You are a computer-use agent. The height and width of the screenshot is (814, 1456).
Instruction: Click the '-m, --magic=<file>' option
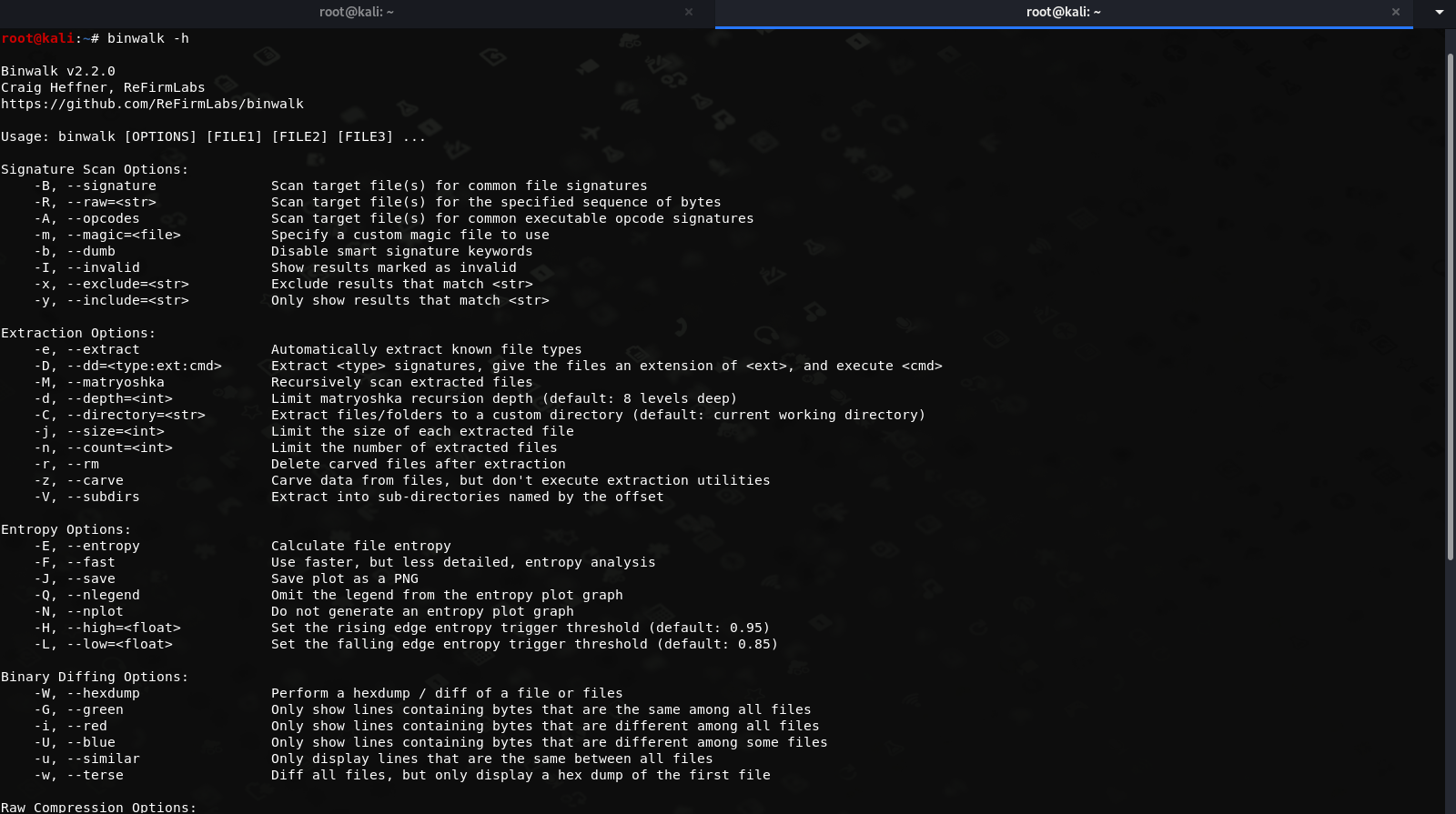tap(107, 235)
